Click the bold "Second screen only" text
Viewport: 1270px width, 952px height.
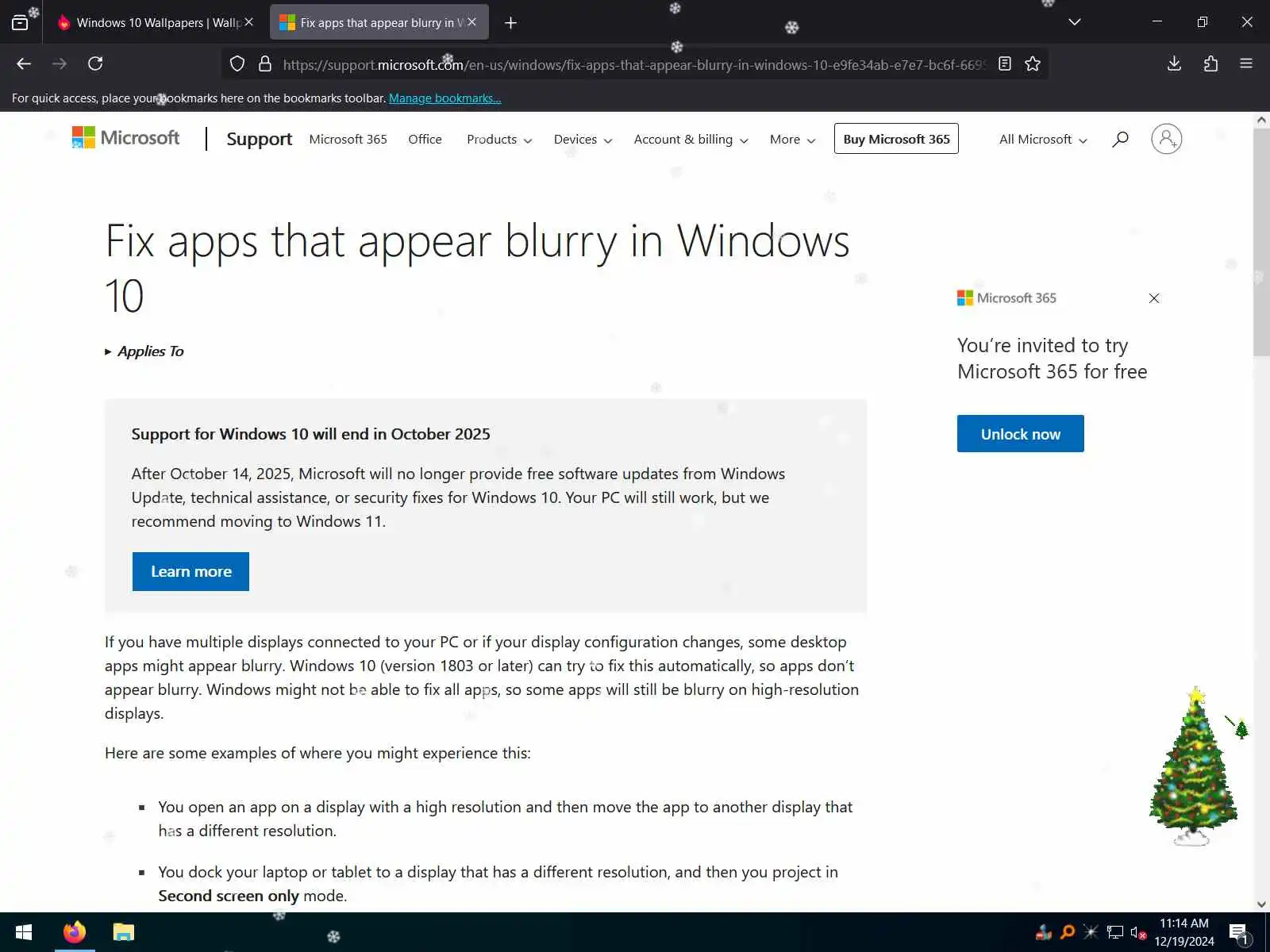pos(229,896)
